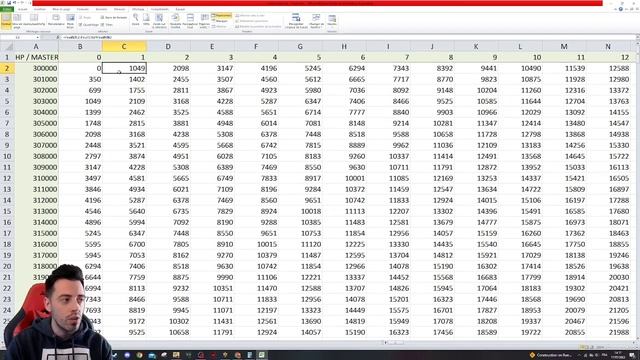Image resolution: width=640 pixels, height=360 pixels.
Task: Click Réorganiser tout windows icon
Action: click(190, 21)
